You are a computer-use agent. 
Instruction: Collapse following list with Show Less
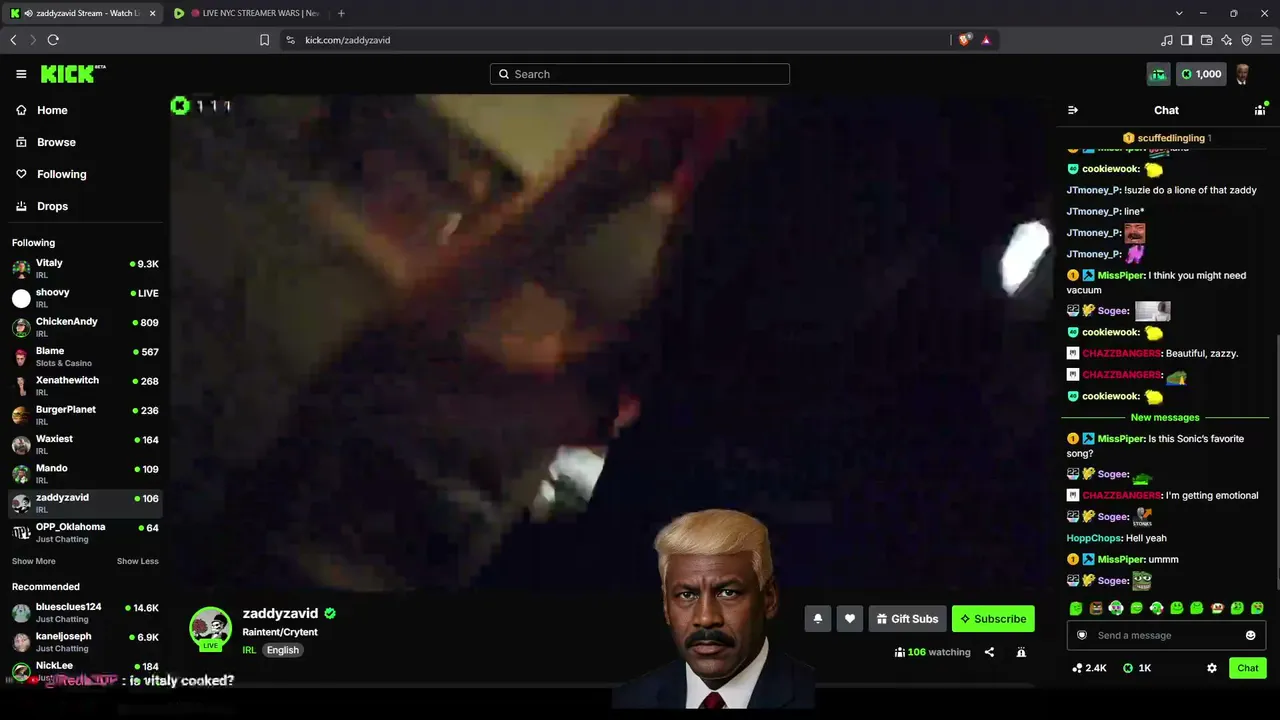138,561
